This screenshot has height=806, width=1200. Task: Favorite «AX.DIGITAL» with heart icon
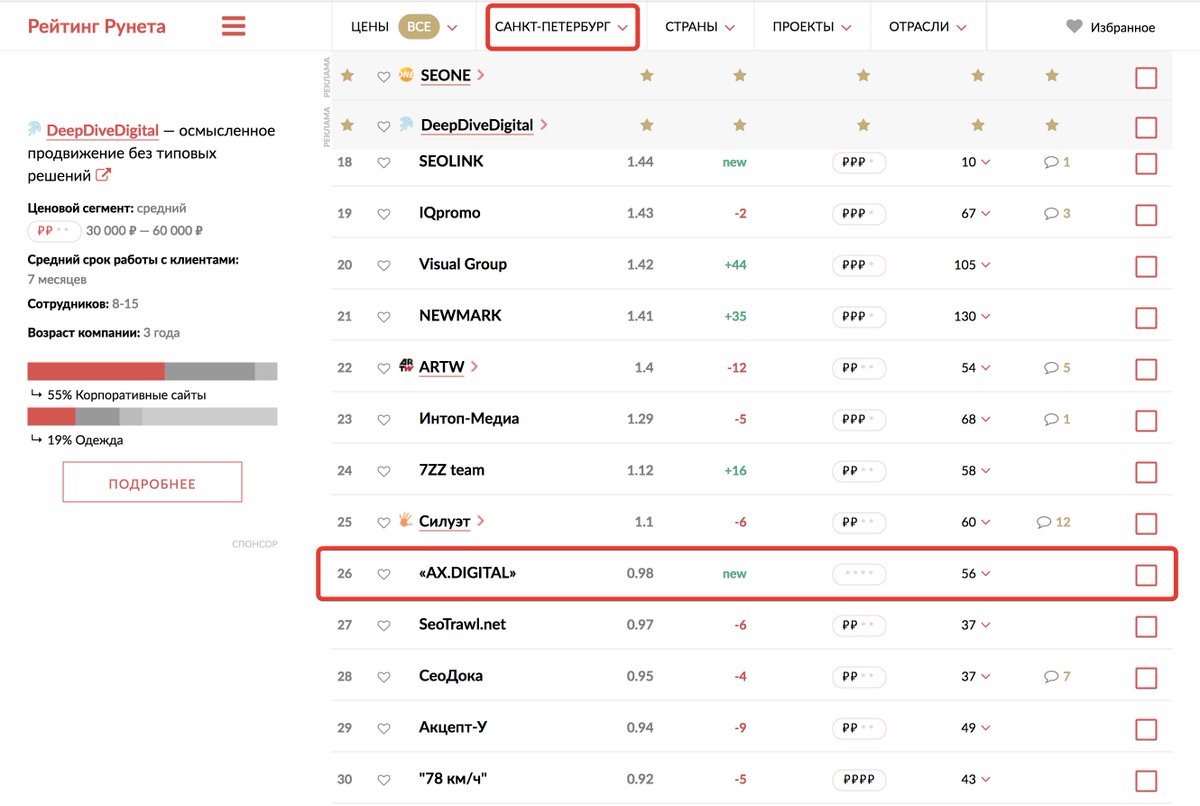click(383, 574)
